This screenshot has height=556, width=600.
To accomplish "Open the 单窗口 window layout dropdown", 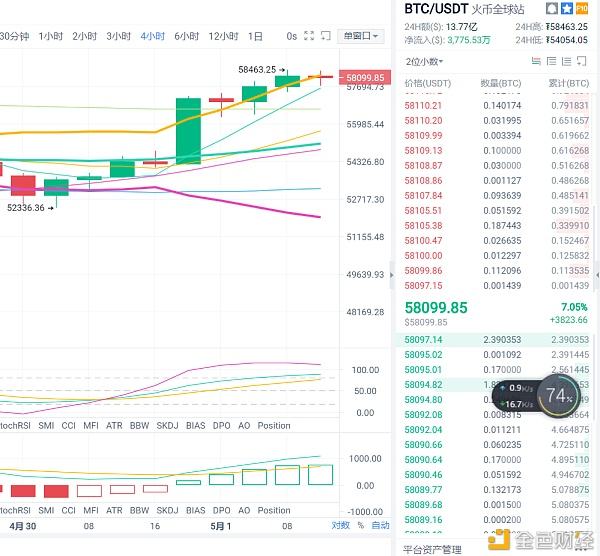I will (x=361, y=36).
